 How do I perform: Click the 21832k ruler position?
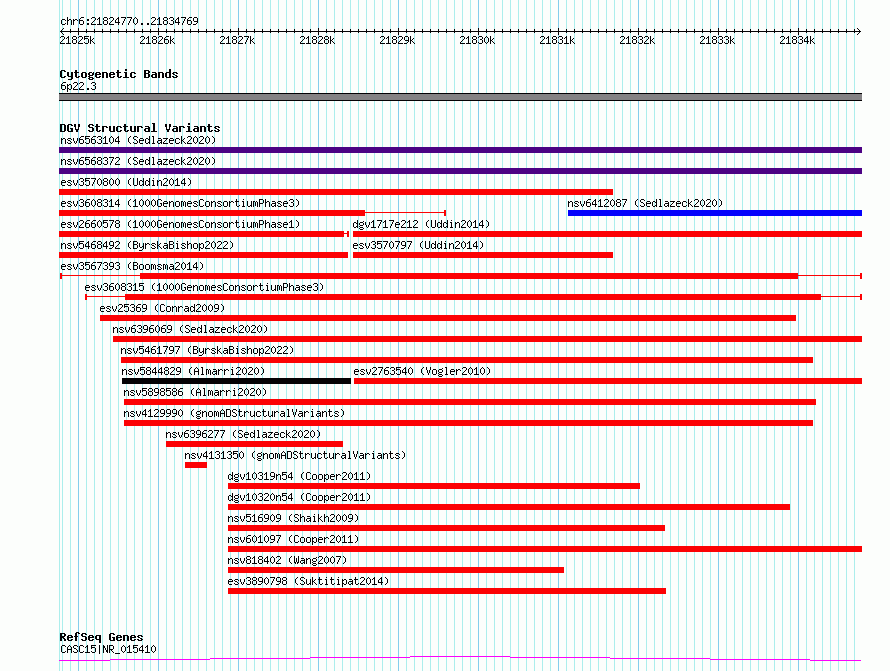[x=637, y=40]
